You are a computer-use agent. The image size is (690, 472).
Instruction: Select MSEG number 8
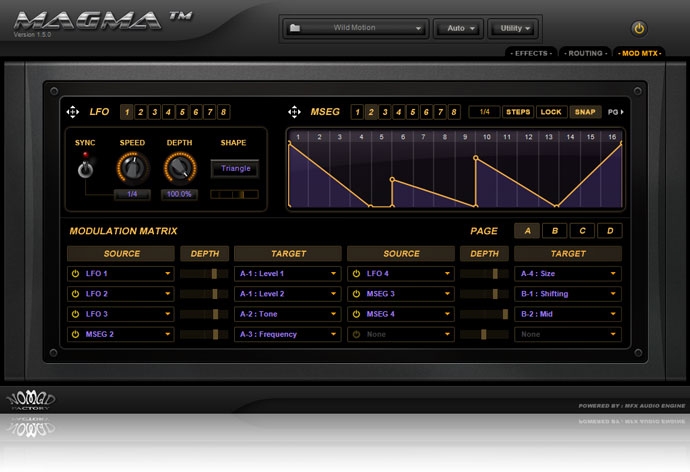click(454, 112)
